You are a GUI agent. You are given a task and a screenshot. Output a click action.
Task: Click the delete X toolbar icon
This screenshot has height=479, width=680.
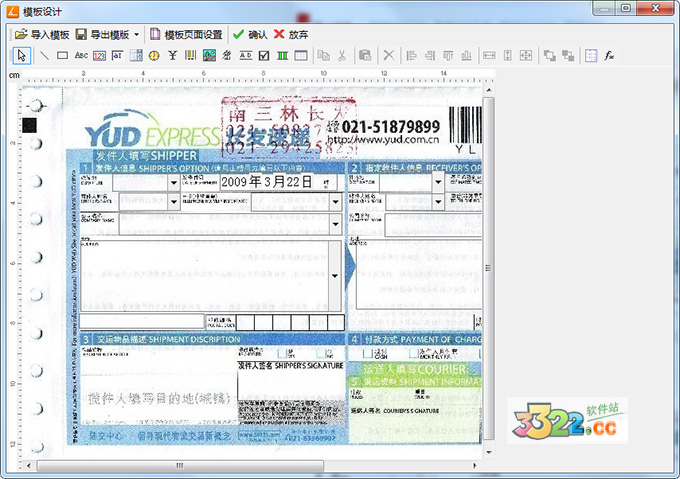point(388,55)
